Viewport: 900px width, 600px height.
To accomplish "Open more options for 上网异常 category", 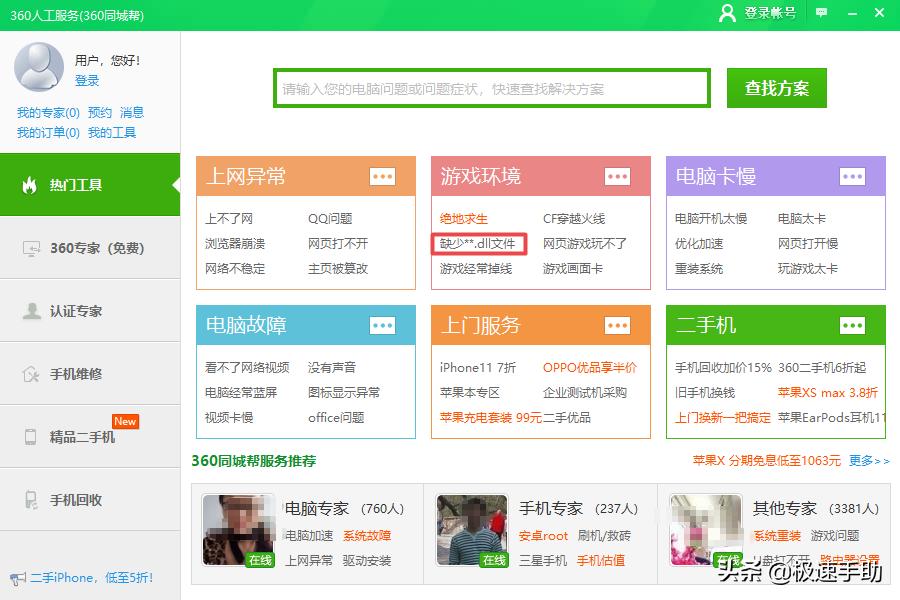I will [382, 176].
